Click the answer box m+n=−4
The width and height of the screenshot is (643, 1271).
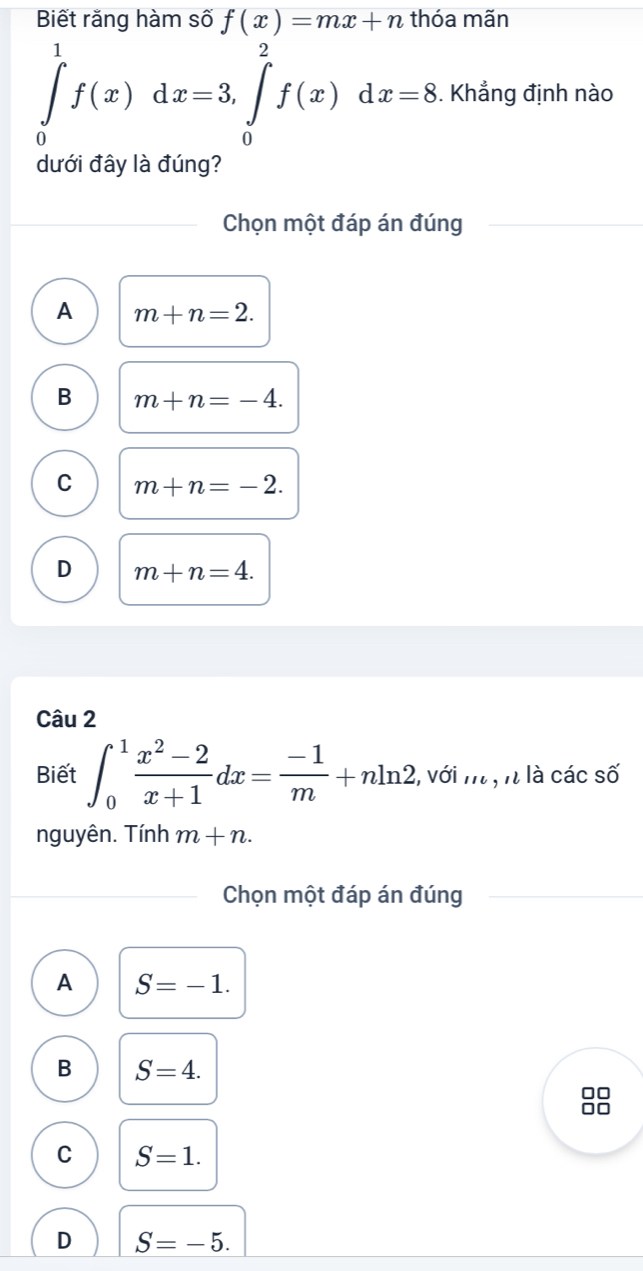click(x=209, y=397)
